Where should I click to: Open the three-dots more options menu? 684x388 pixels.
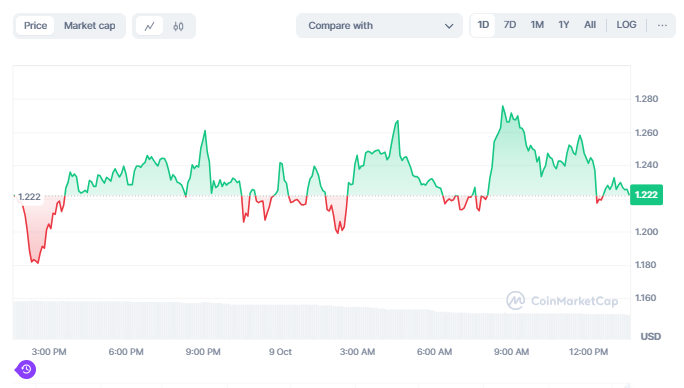pyautogui.click(x=662, y=25)
